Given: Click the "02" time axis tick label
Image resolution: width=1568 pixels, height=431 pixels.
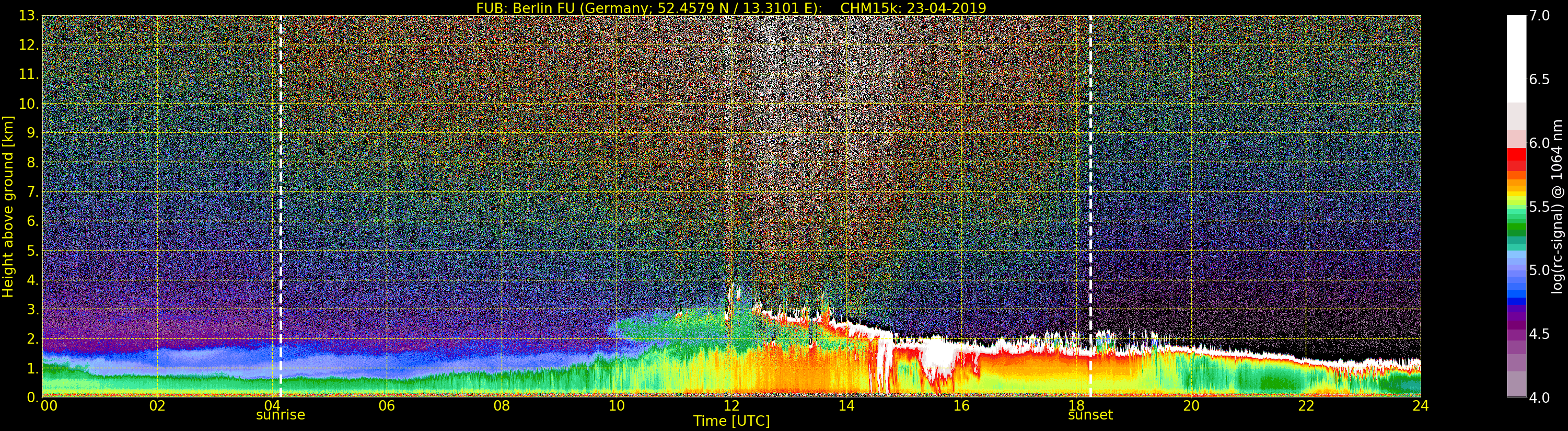Looking at the screenshot, I should point(157,405).
